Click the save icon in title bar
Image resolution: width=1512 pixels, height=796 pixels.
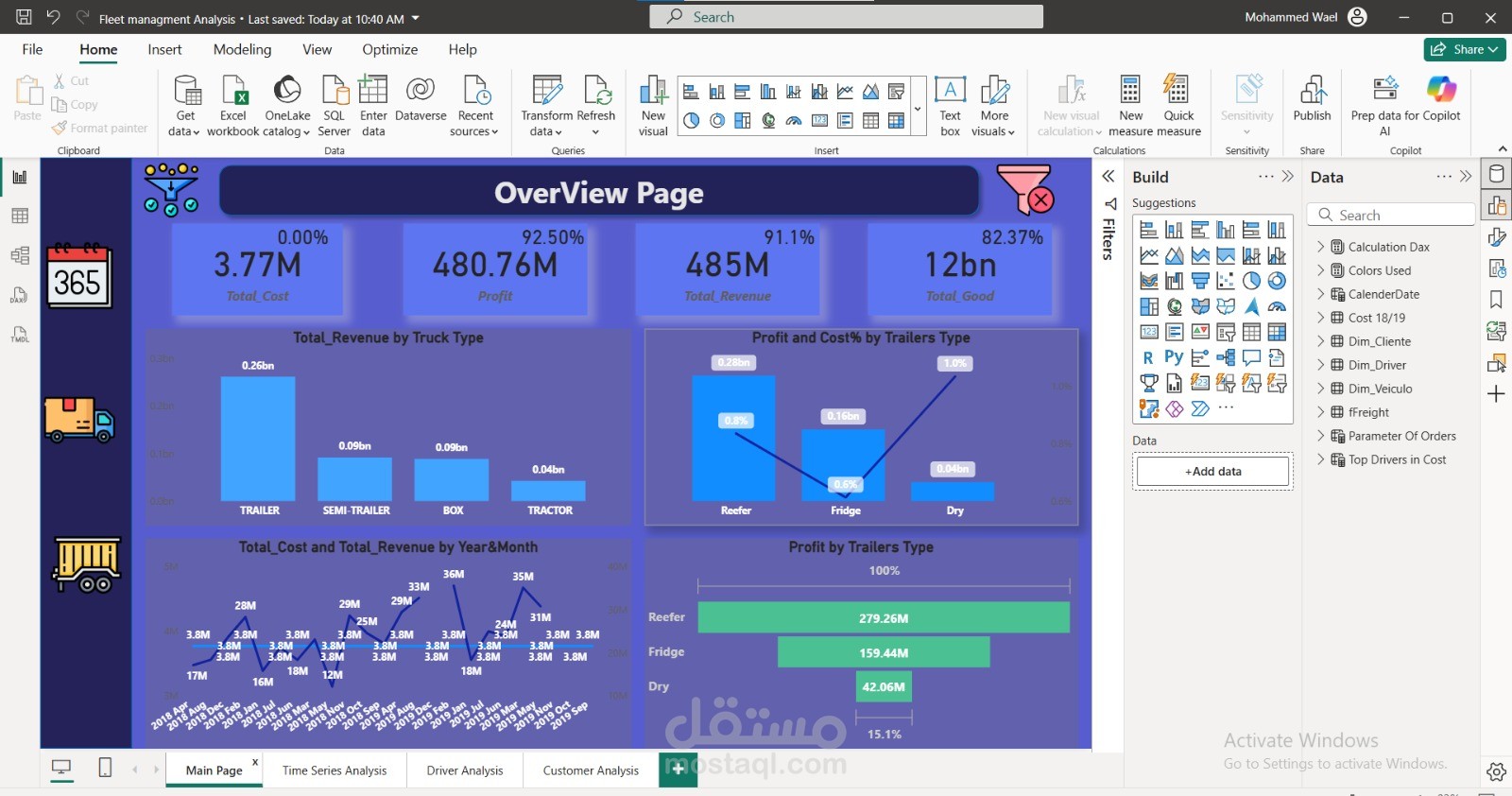(x=24, y=17)
